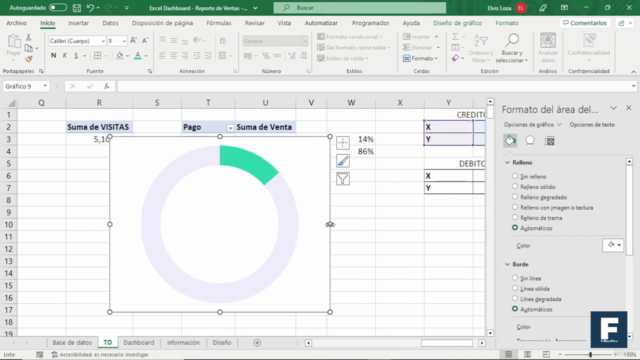Collapse the Relleno section
The width and height of the screenshot is (640, 360).
coord(507,162)
